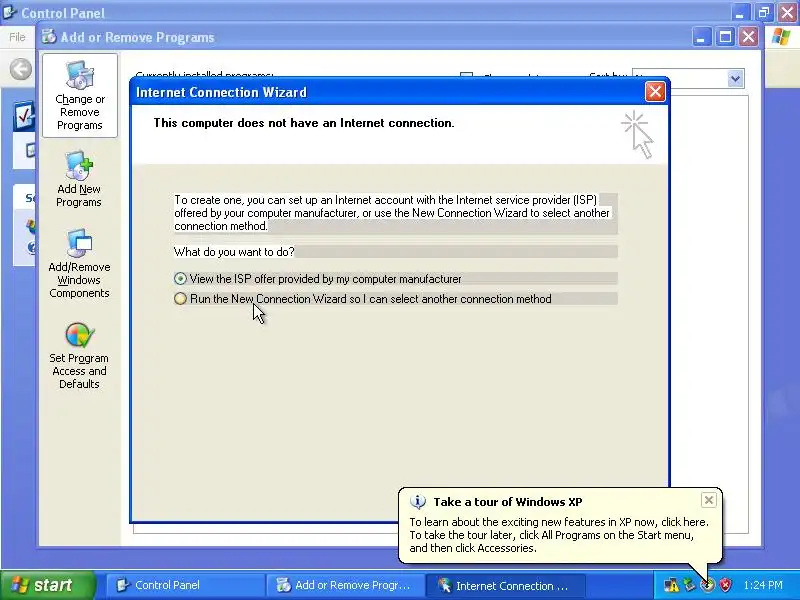Screen dimensions: 800x600
Task: Maximize the Add or Remove Programs window
Action: click(x=725, y=37)
